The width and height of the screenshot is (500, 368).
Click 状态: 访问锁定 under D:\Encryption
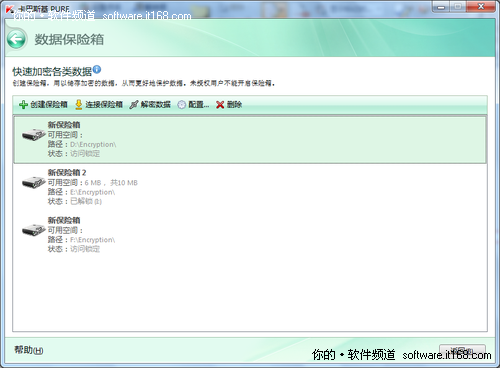74,154
